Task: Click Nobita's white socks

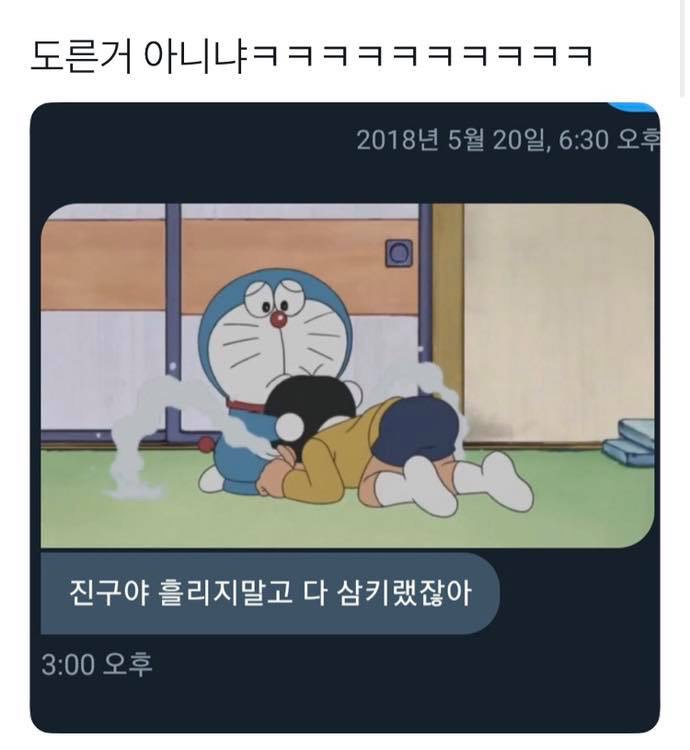Action: tap(454, 483)
